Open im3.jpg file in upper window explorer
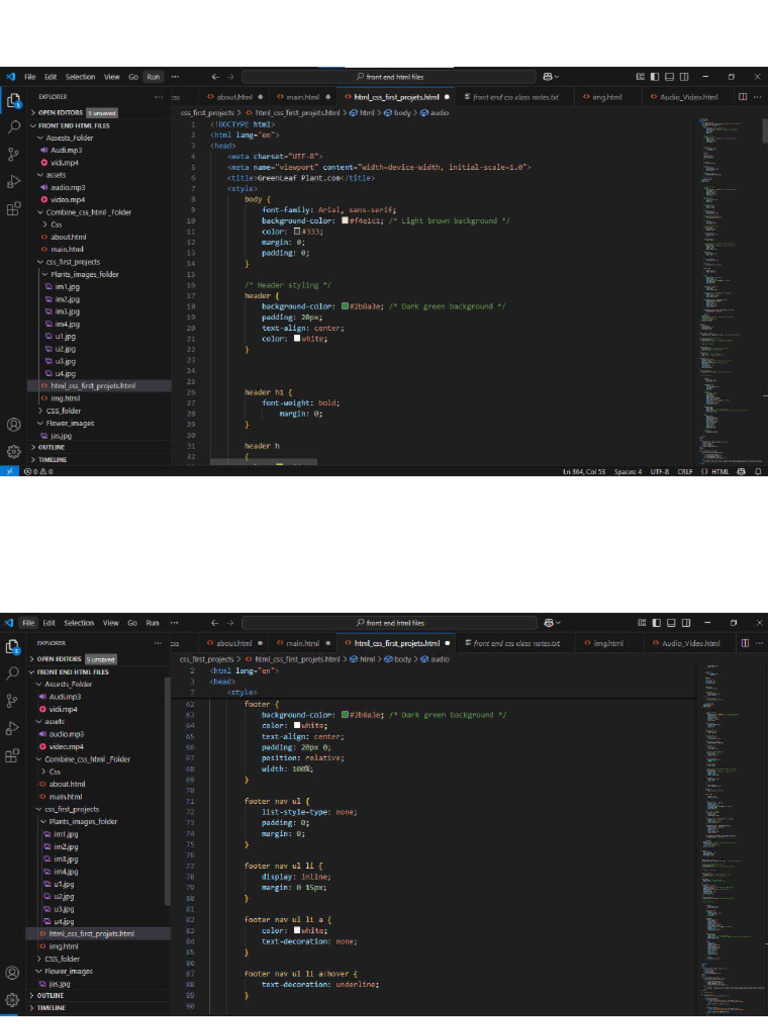The width and height of the screenshot is (768, 1024). [x=67, y=312]
